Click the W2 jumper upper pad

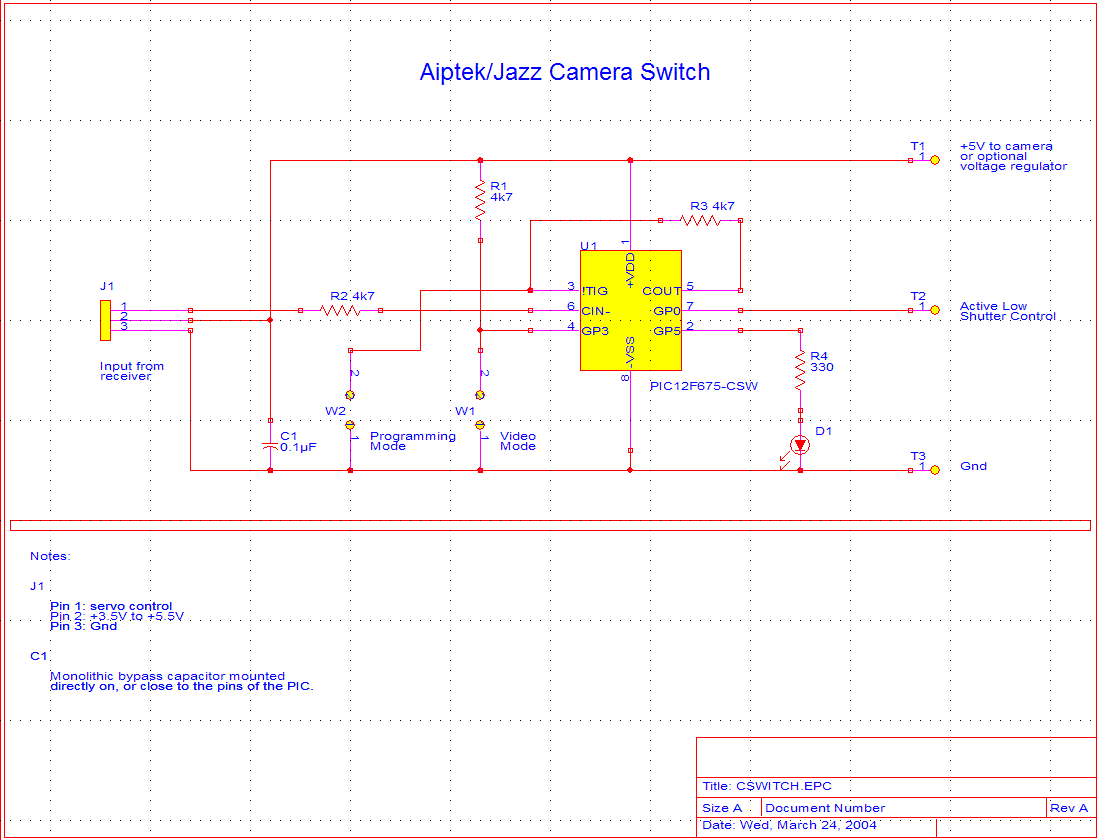[x=350, y=395]
